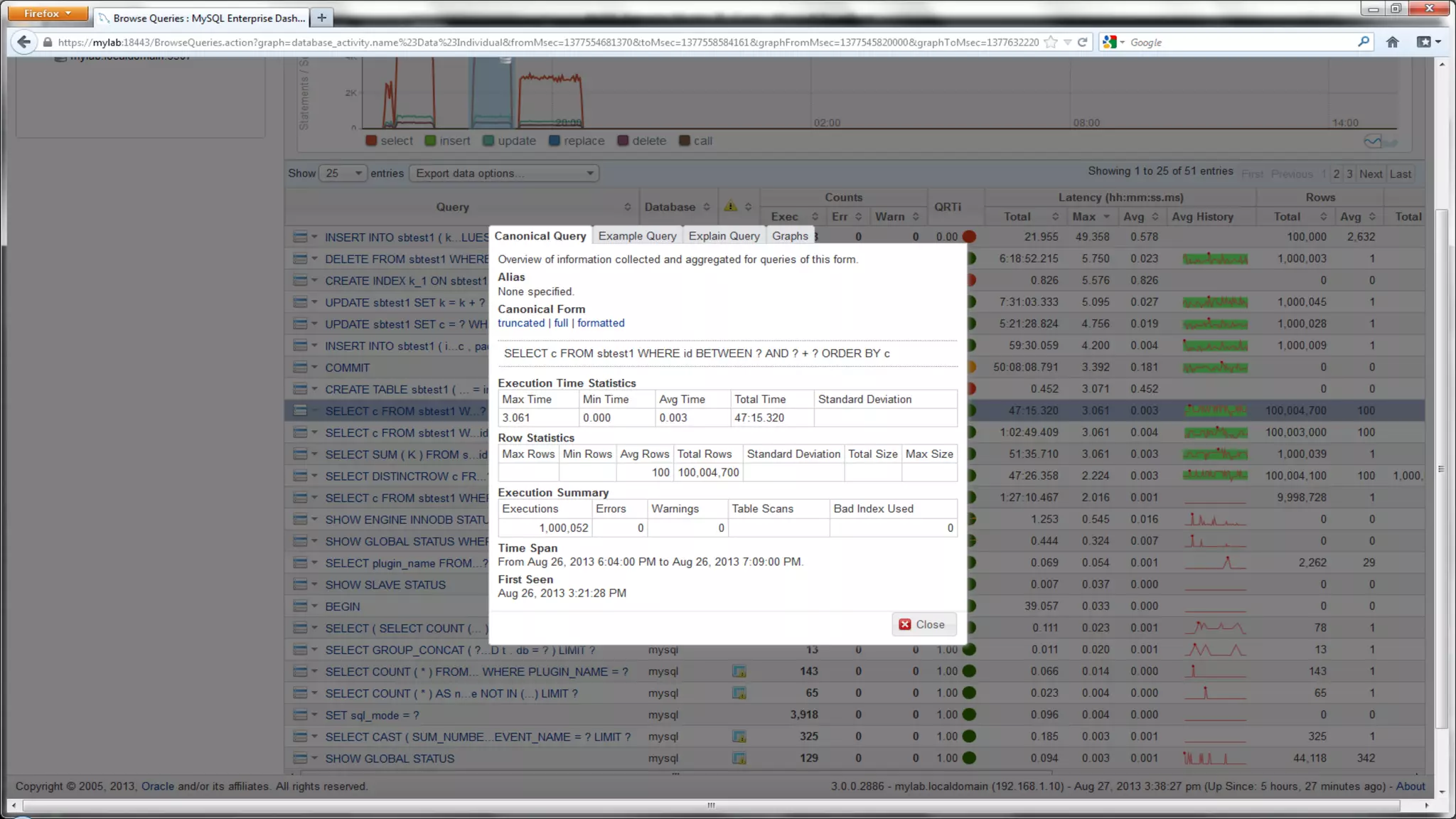This screenshot has height=819, width=1456.
Task: Click warning triangle column header icon
Action: [730, 207]
